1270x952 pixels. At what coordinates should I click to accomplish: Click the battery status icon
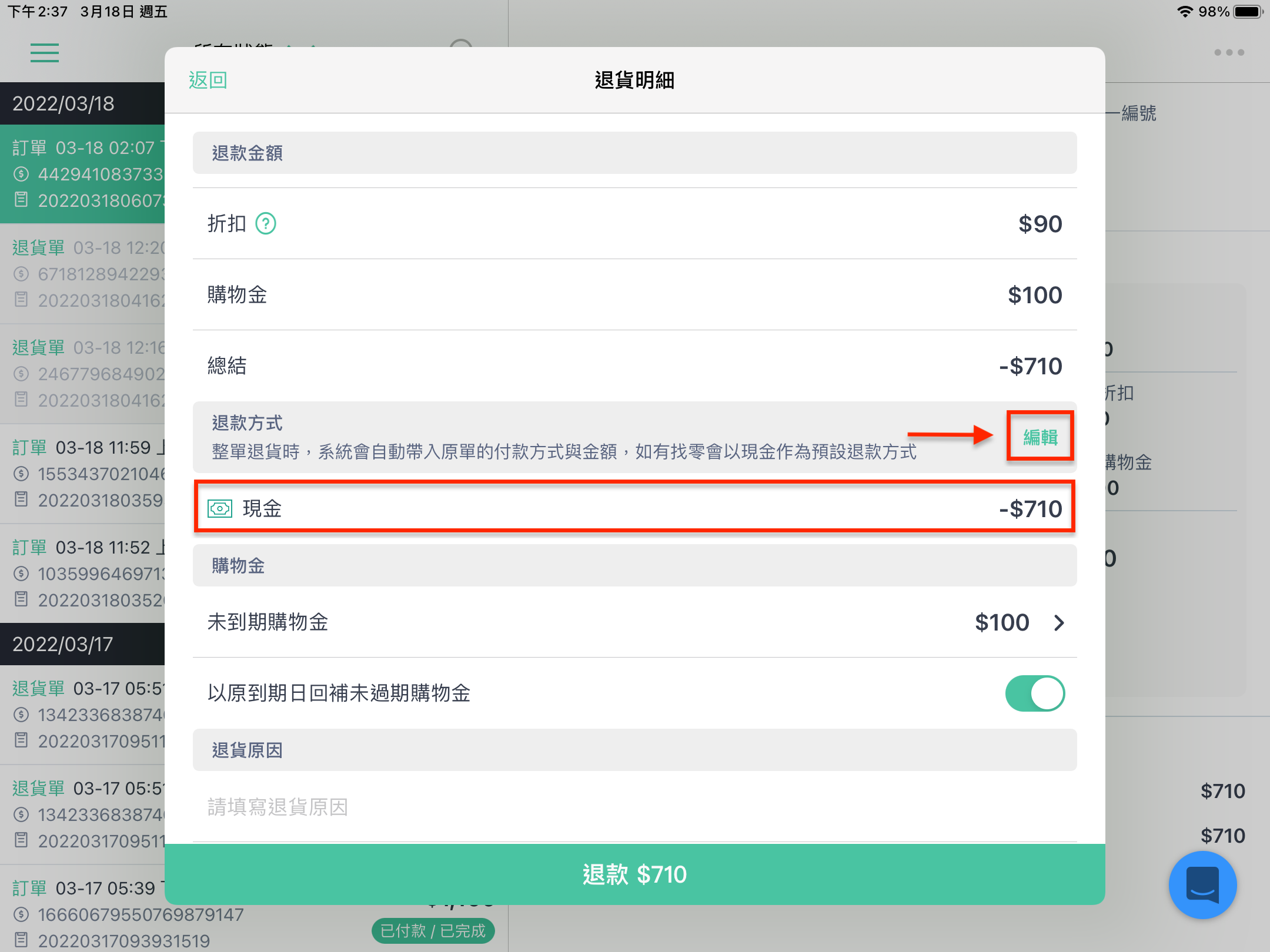point(1248,12)
